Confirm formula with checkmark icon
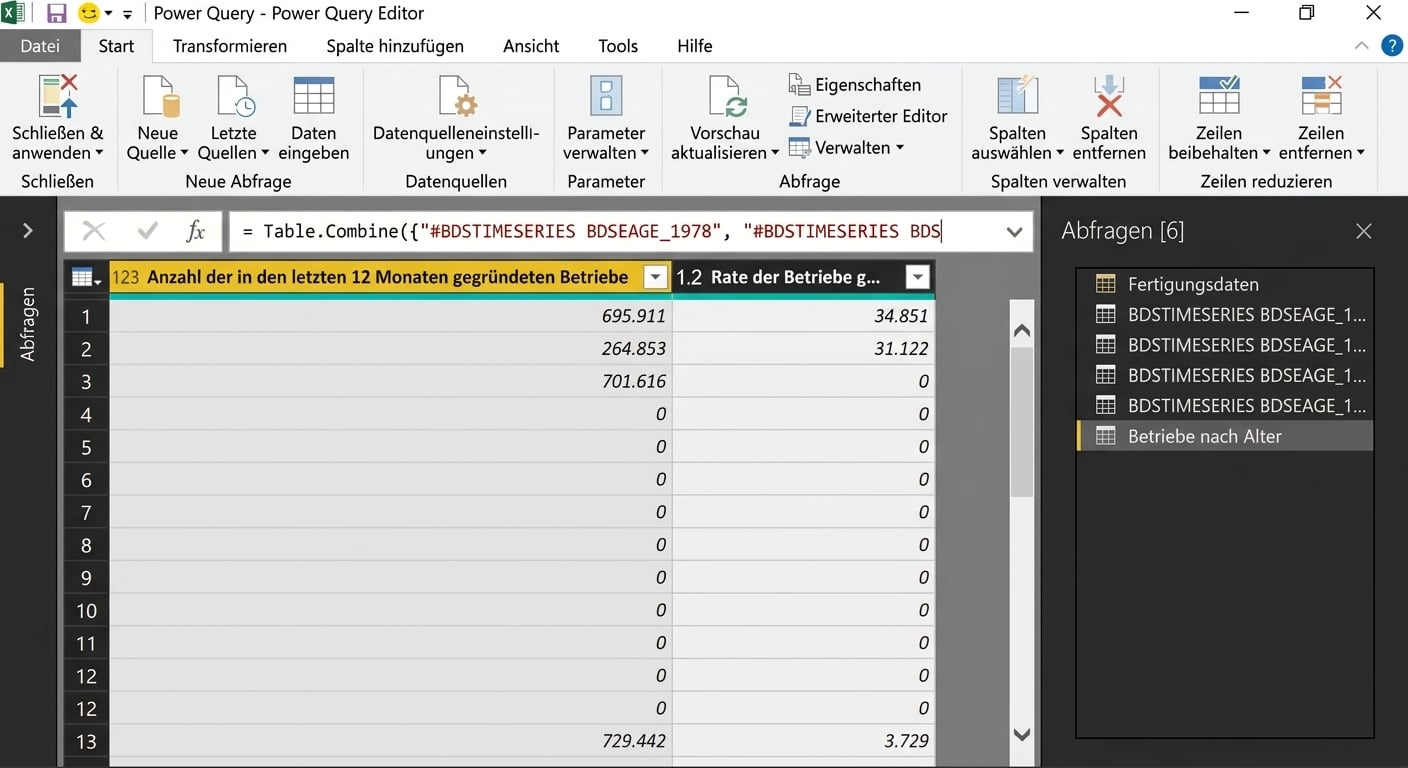Image resolution: width=1408 pixels, height=768 pixels. click(x=148, y=232)
